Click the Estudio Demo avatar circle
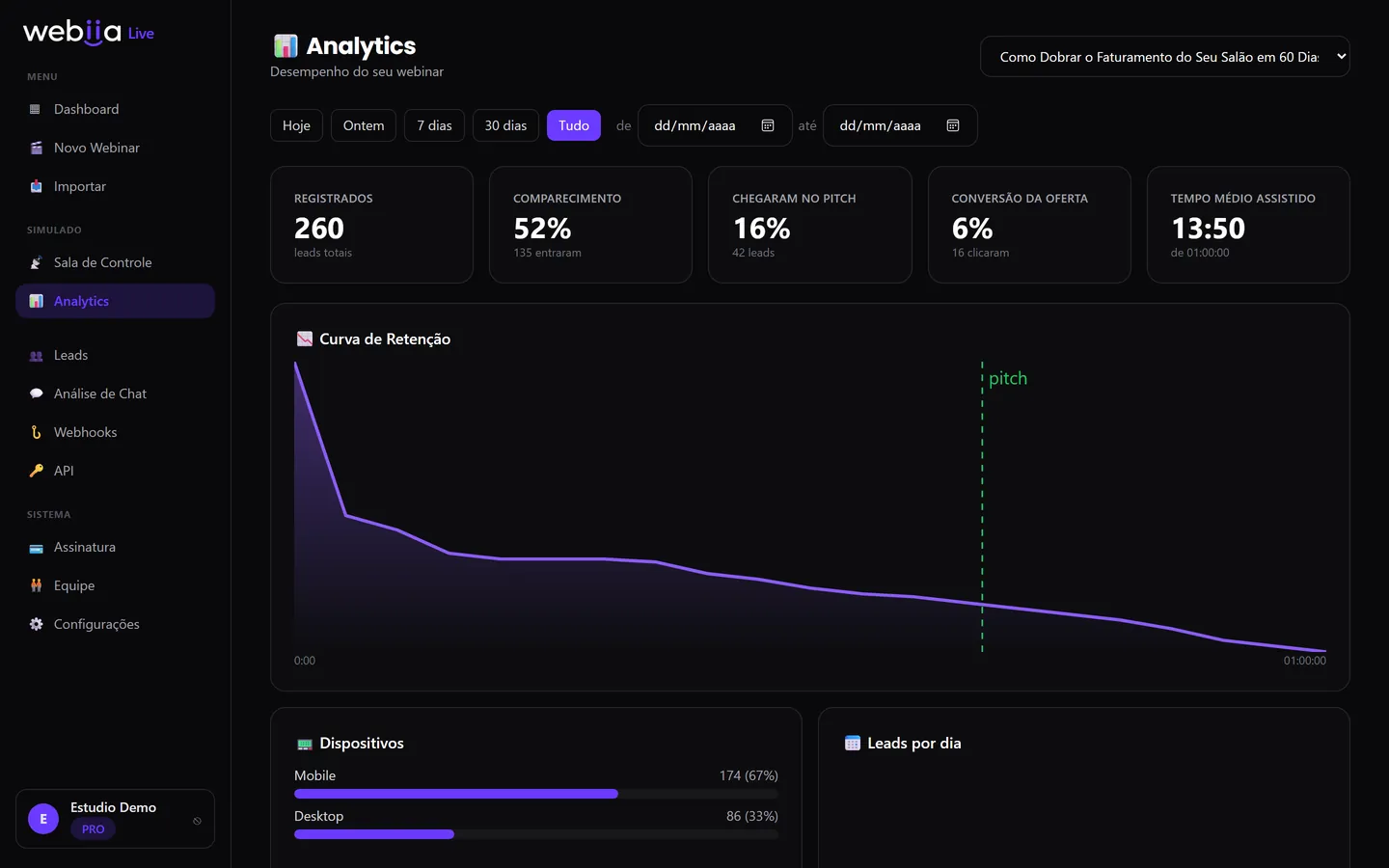The width and height of the screenshot is (1389, 868). (43, 819)
